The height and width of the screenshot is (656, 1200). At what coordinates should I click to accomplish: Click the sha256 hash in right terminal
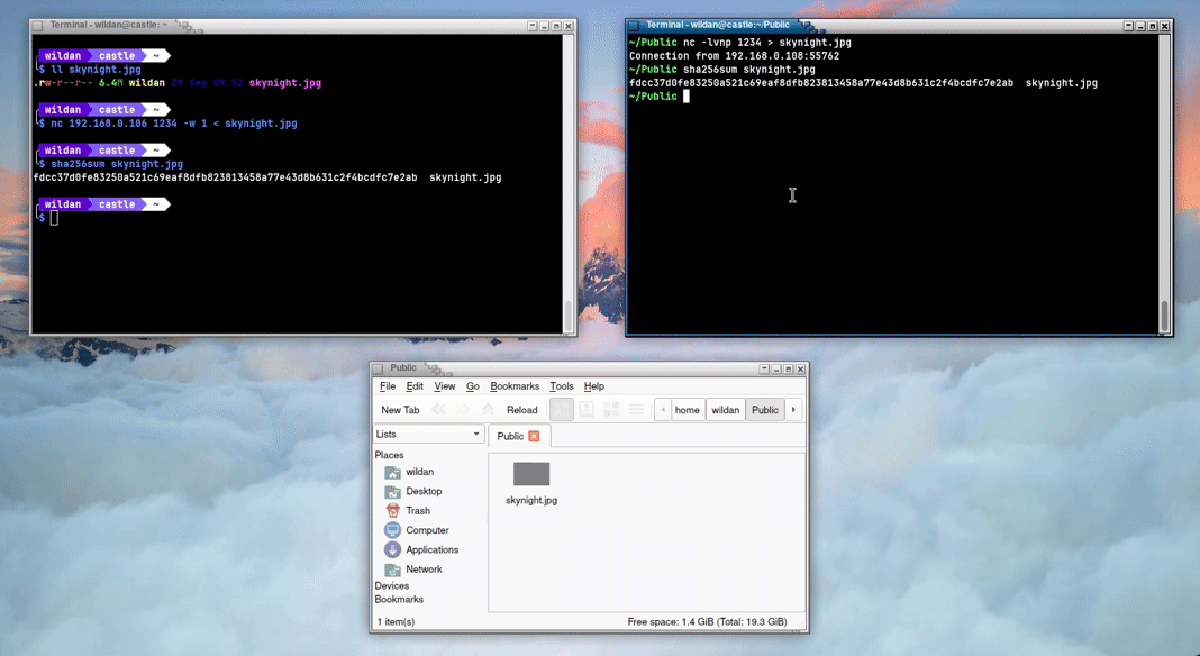(x=821, y=83)
